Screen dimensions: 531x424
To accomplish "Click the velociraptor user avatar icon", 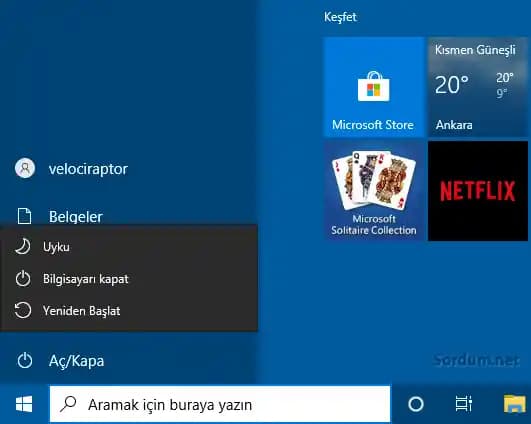I will coord(25,168).
